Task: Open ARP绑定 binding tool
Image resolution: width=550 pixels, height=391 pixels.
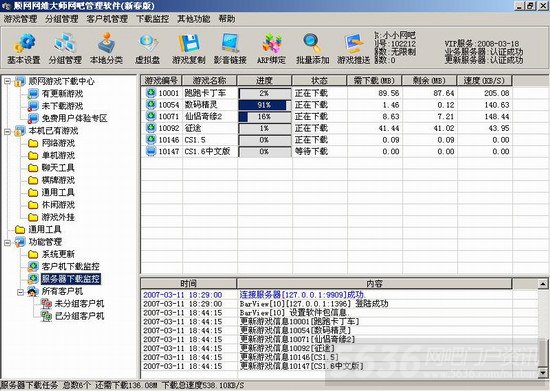Action: click(271, 44)
